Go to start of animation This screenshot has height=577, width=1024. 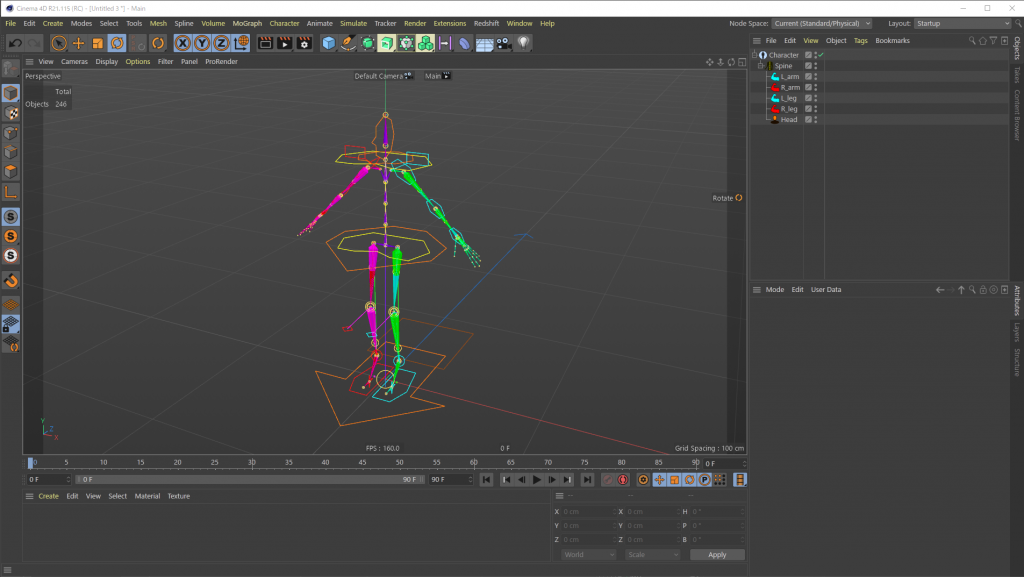coord(487,480)
